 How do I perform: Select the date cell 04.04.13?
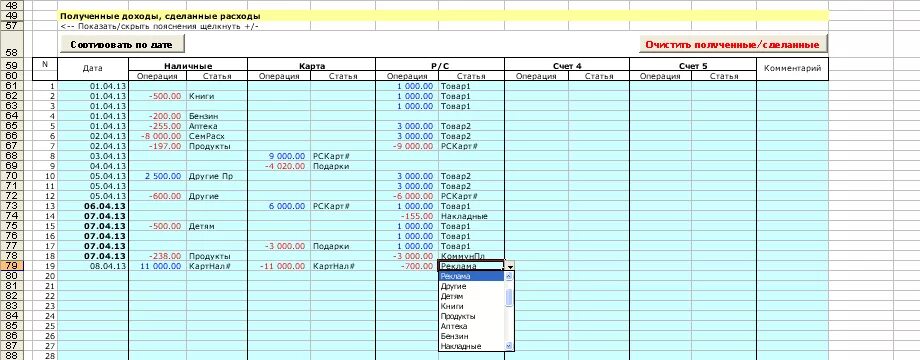click(x=93, y=166)
